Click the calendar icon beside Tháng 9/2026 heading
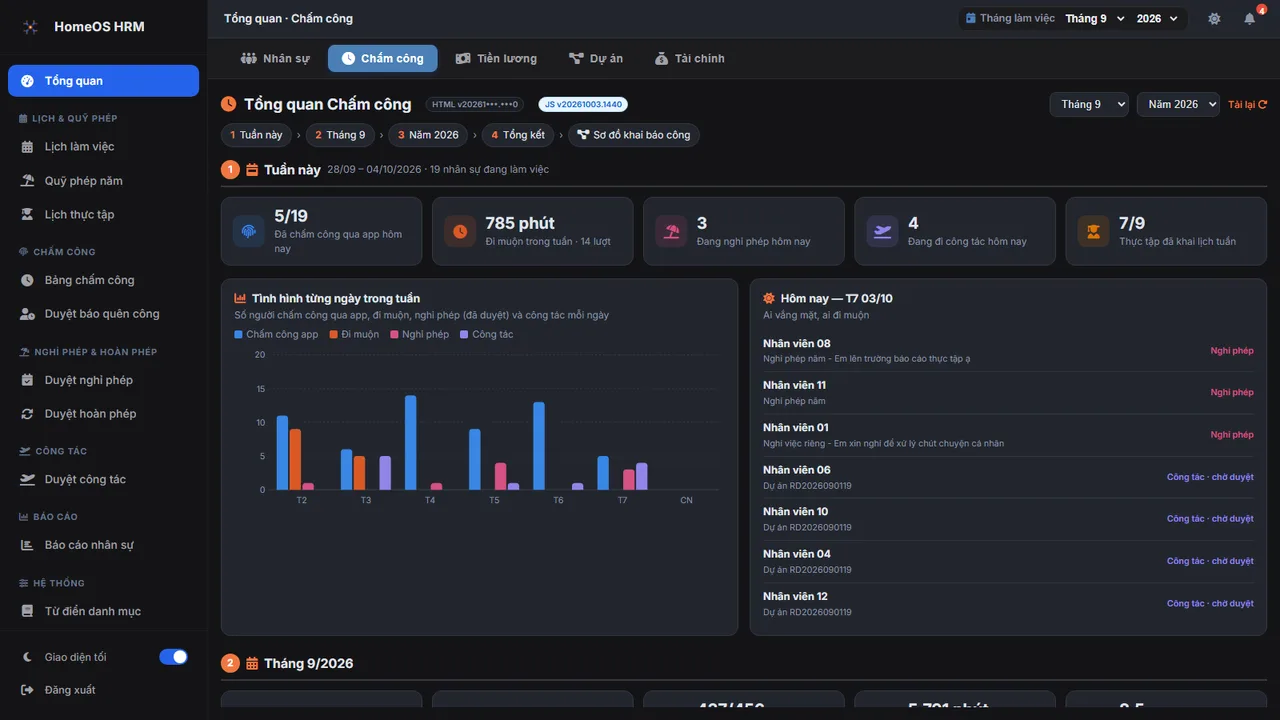The image size is (1280, 720). (252, 663)
